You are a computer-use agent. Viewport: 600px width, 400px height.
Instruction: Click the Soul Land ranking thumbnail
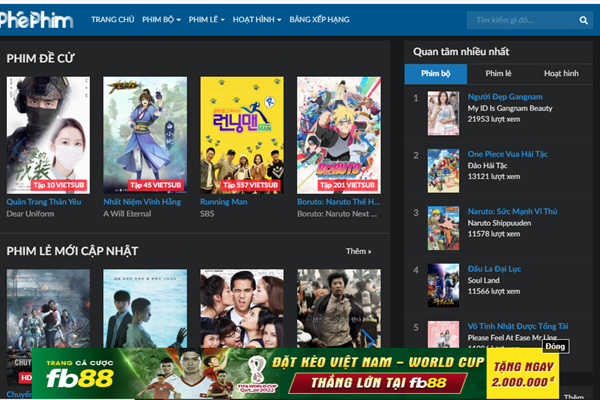click(x=443, y=286)
